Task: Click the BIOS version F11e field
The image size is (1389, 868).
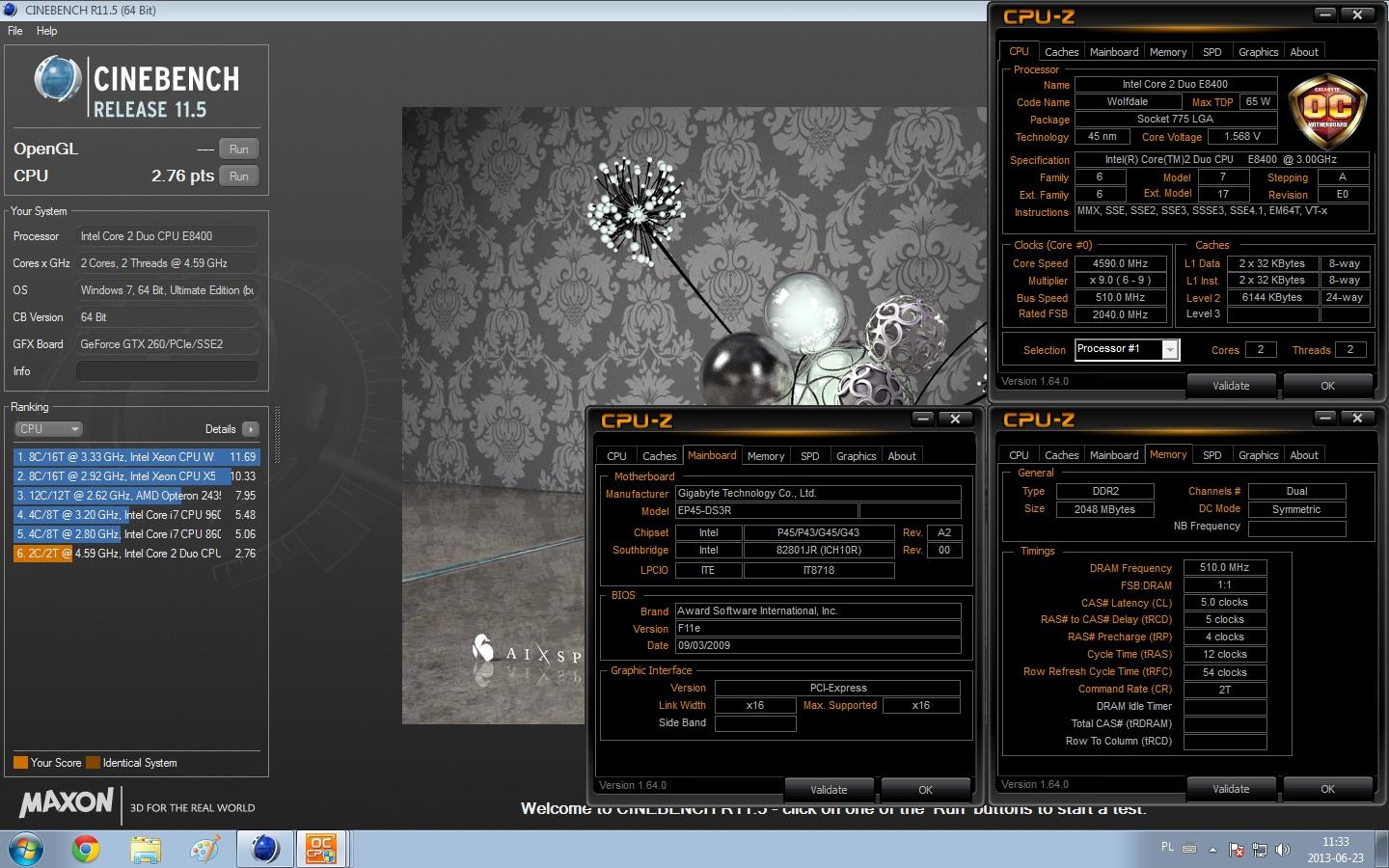Action: coord(818,628)
